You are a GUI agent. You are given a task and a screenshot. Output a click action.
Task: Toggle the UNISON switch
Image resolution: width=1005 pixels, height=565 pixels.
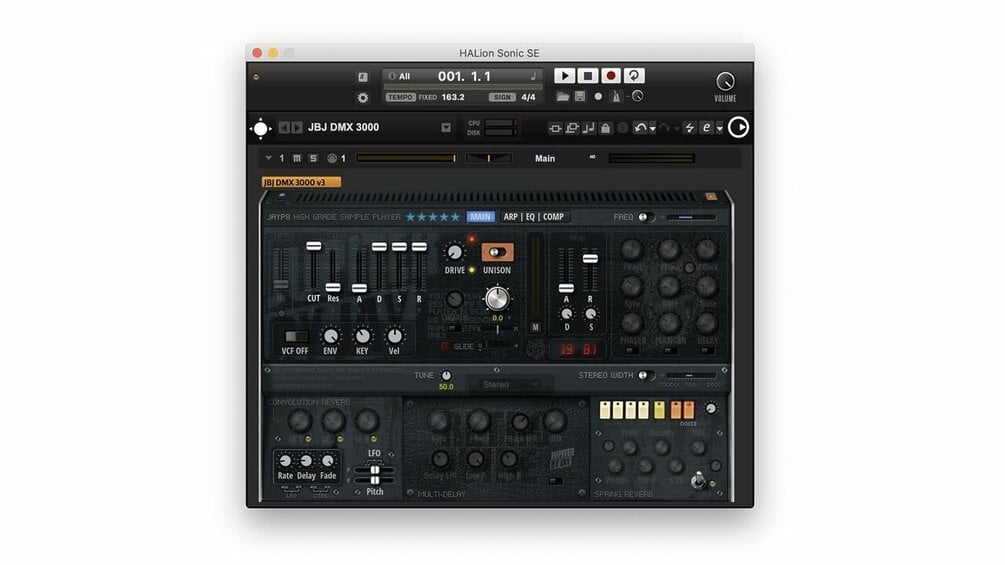(x=497, y=252)
